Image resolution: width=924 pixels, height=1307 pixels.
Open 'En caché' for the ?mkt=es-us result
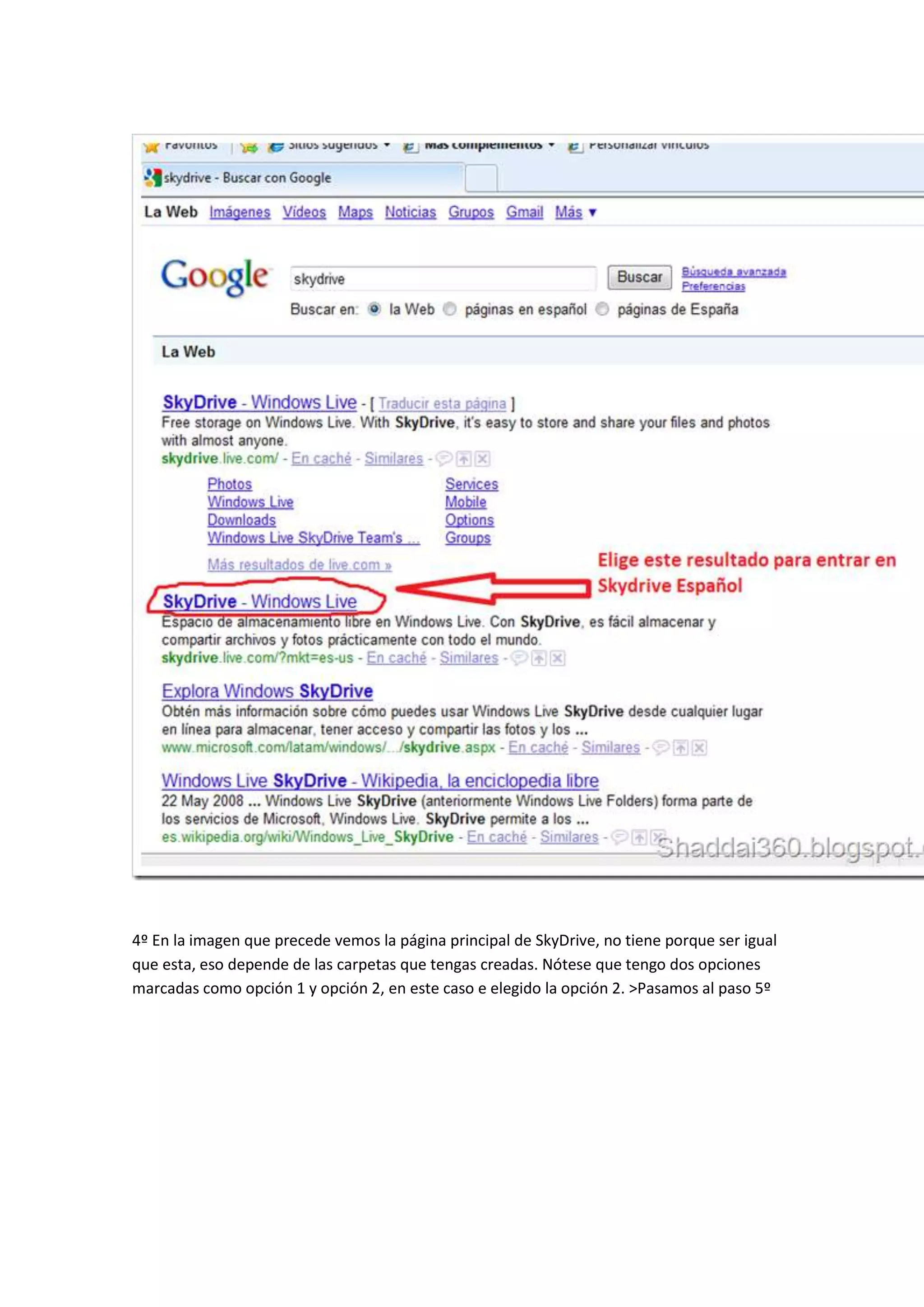(x=397, y=658)
